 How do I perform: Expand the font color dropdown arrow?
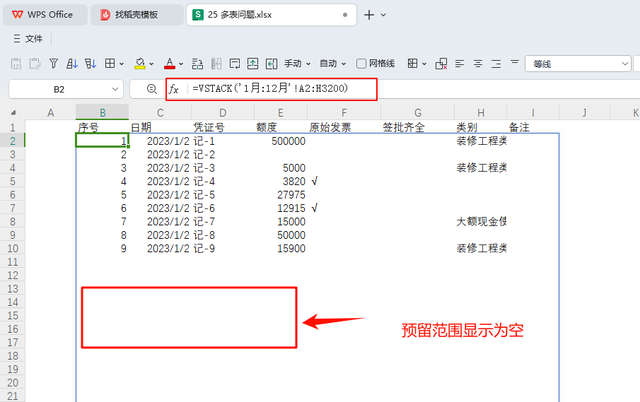pyautogui.click(x=181, y=64)
